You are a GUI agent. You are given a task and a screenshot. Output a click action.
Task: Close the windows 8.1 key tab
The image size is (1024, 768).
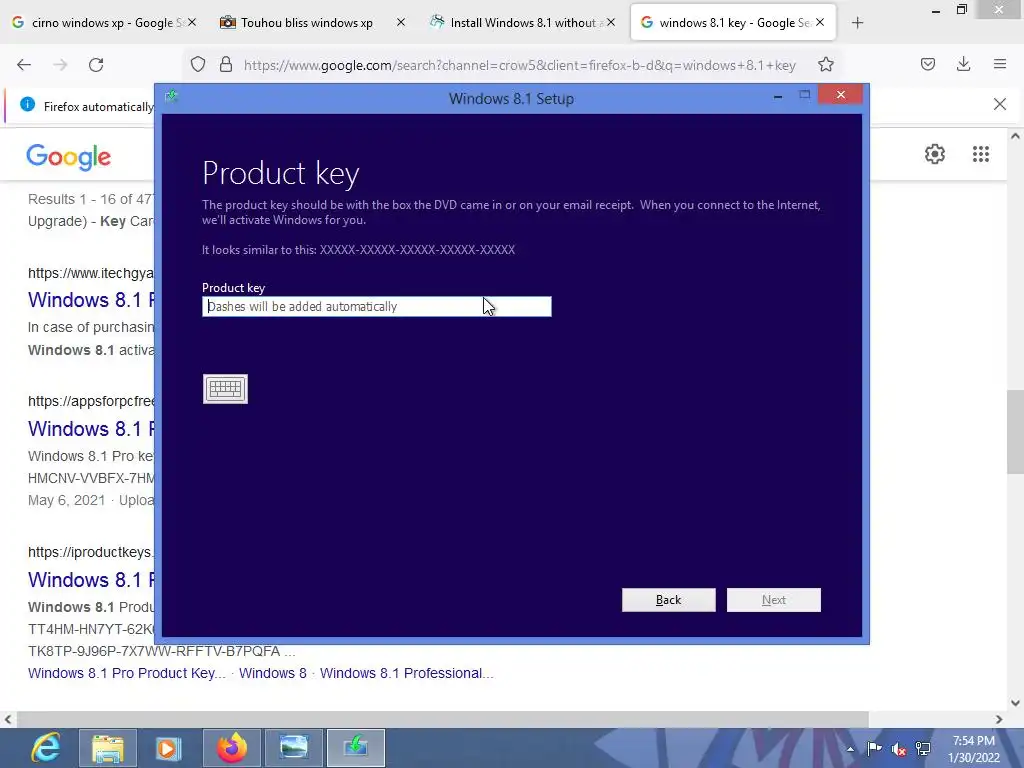(820, 23)
